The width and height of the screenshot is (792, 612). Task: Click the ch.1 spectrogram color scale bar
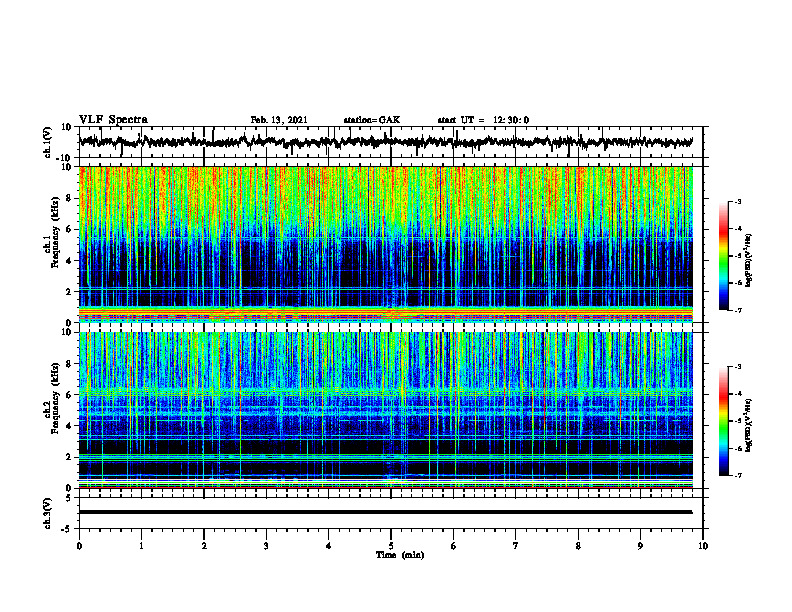724,256
